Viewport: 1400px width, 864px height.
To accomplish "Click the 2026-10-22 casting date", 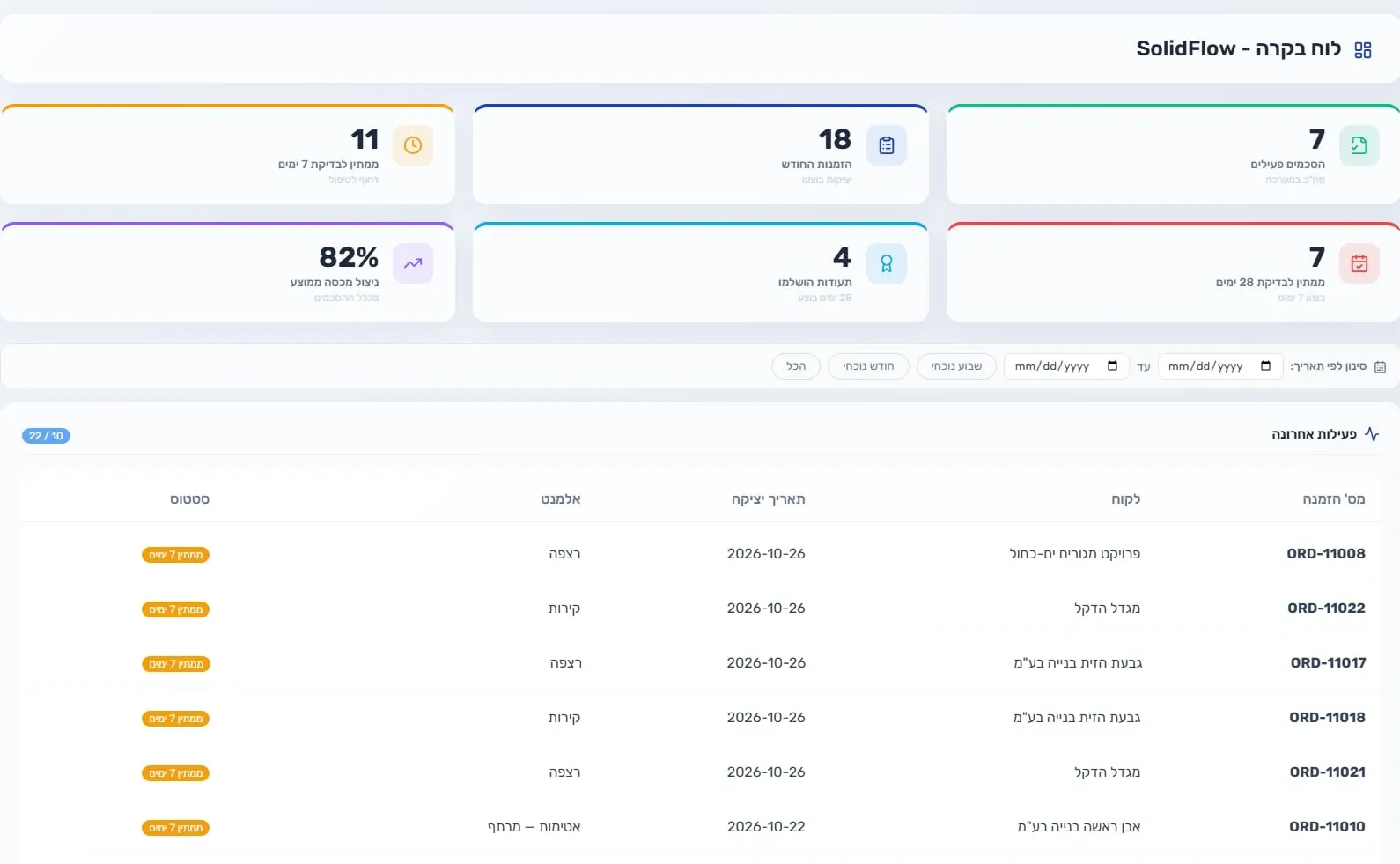I will click(766, 827).
